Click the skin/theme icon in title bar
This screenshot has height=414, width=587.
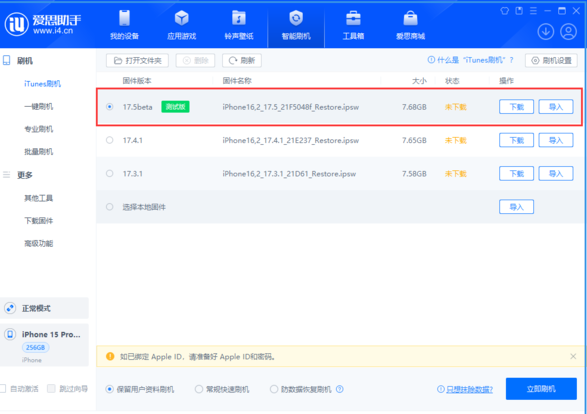(x=505, y=11)
